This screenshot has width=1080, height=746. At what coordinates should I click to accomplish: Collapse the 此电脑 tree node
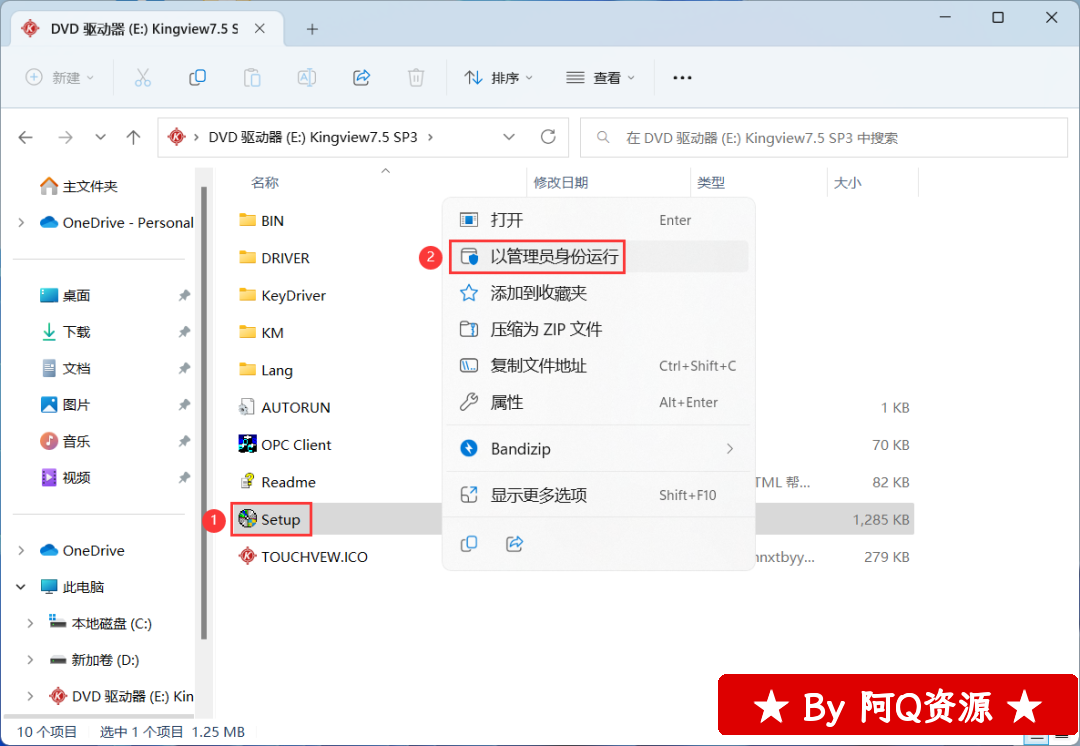tap(21, 587)
